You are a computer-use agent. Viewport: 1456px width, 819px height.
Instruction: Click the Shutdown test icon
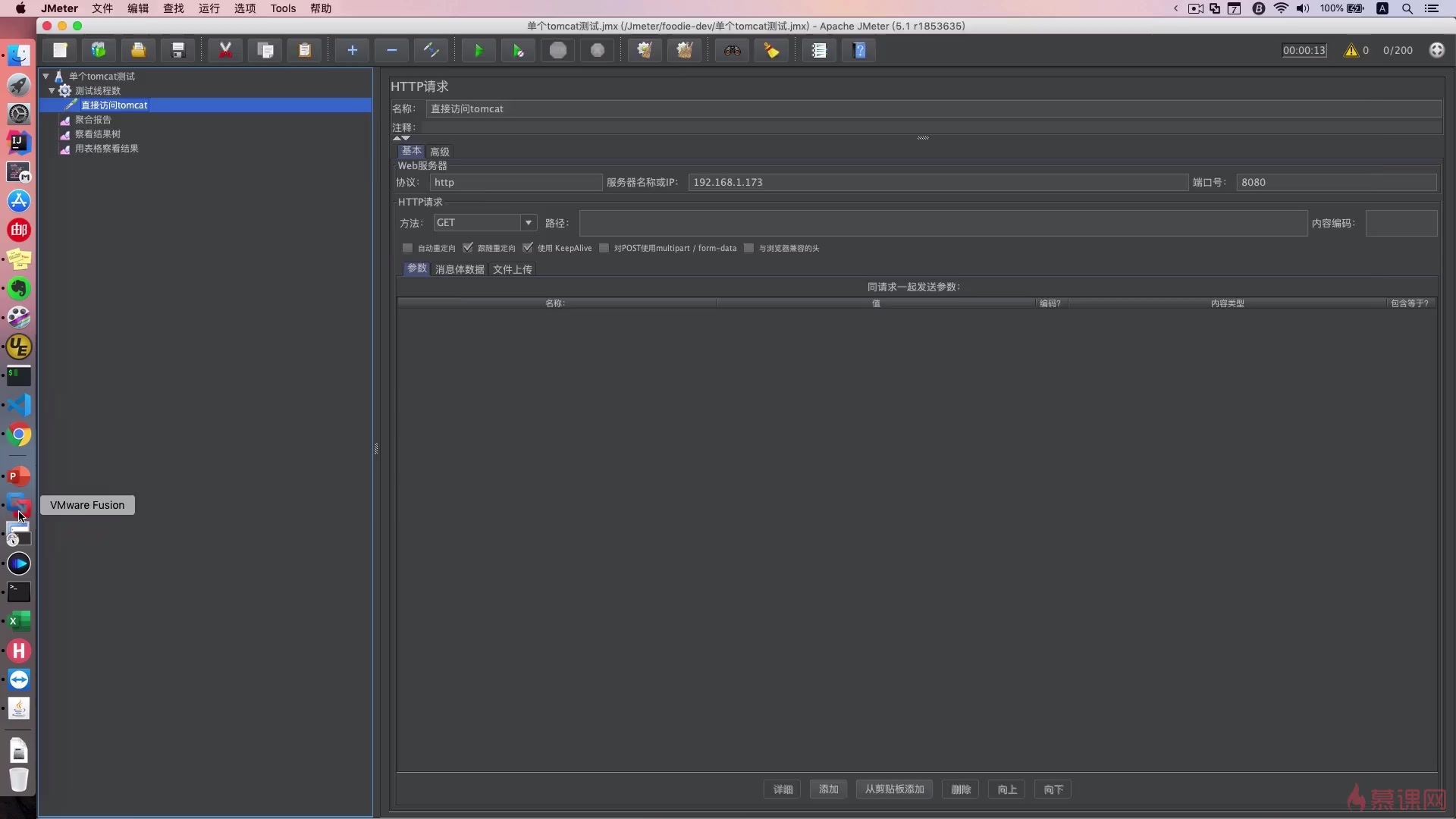(x=598, y=50)
